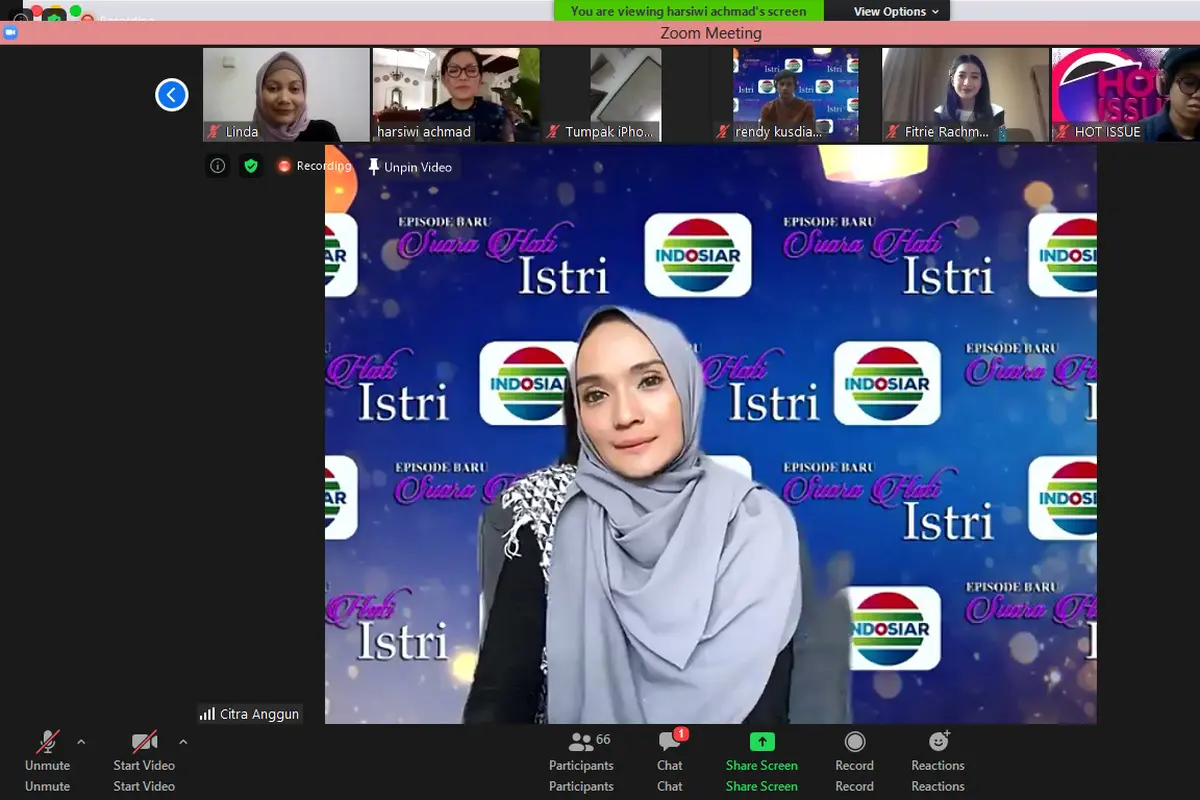Select Fitrie Rachm video thumbnail
The height and width of the screenshot is (800, 1200).
tap(966, 95)
